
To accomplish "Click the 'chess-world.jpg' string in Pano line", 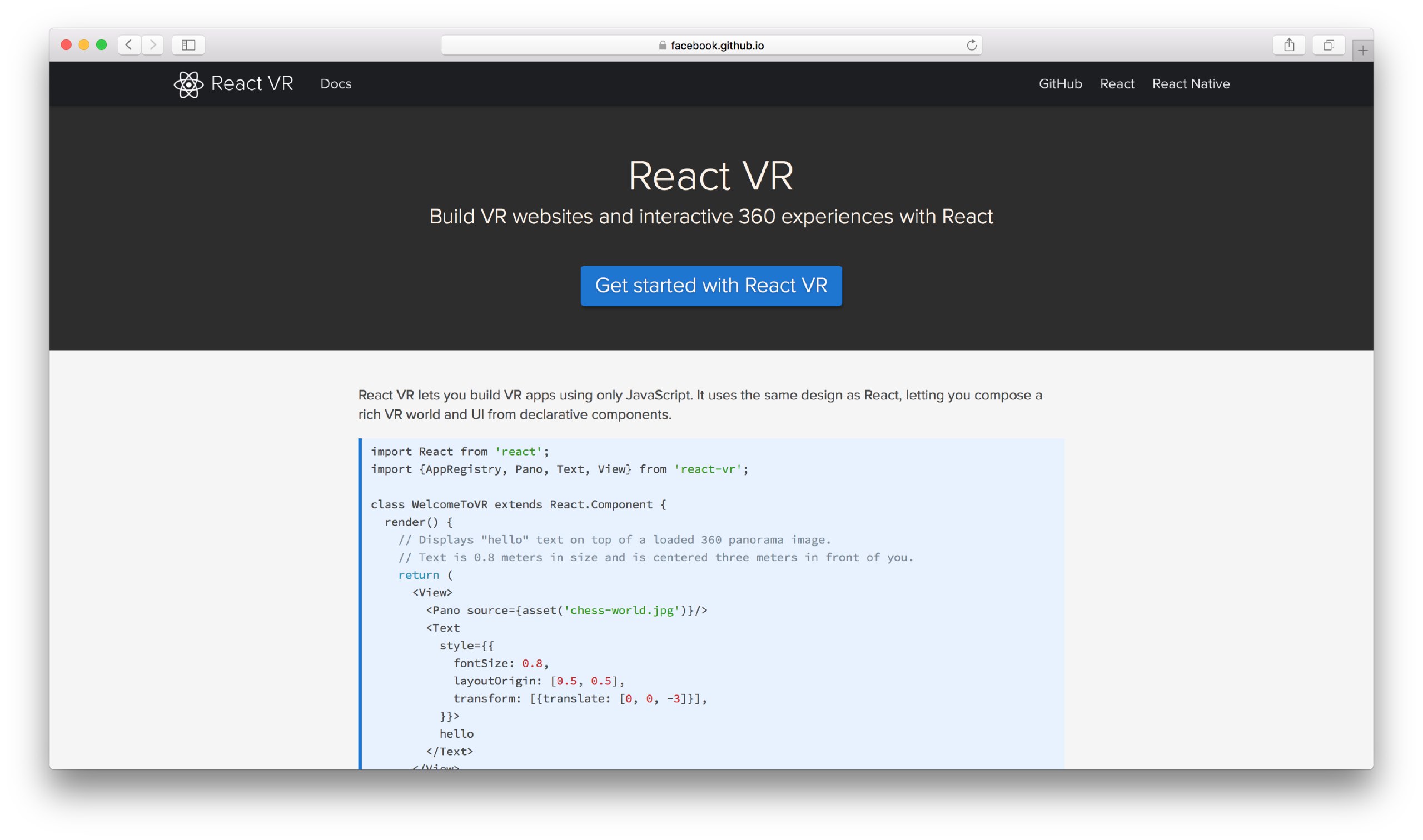I will click(622, 610).
